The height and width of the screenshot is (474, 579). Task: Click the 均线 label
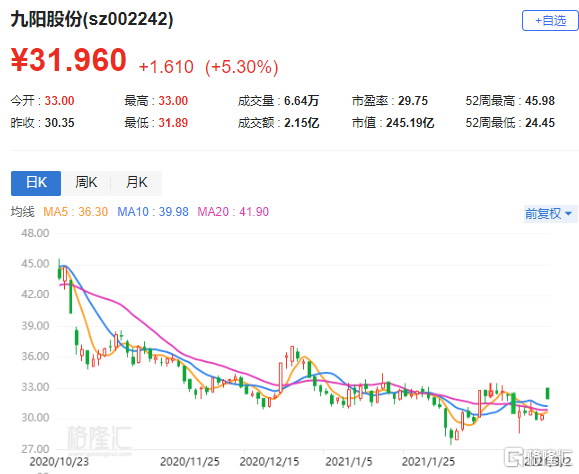tap(23, 212)
